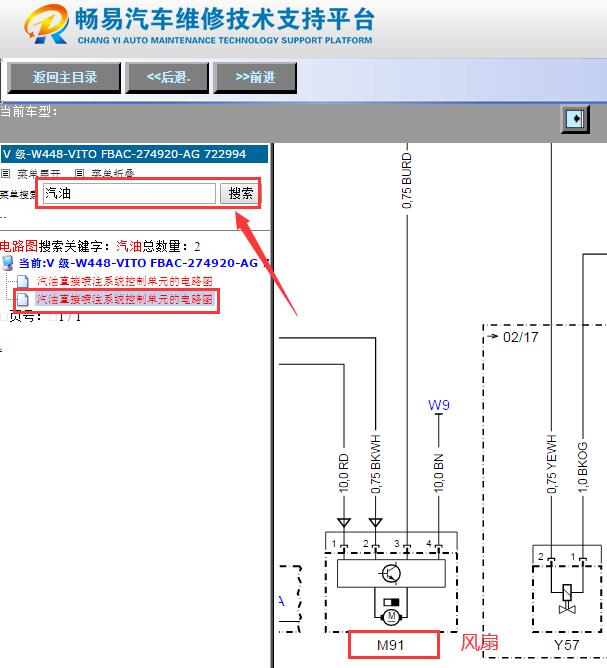Select the V 级-W448-VITO FBAC-274920-AG 722994 header
This screenshot has height=668, width=607.
(134, 154)
